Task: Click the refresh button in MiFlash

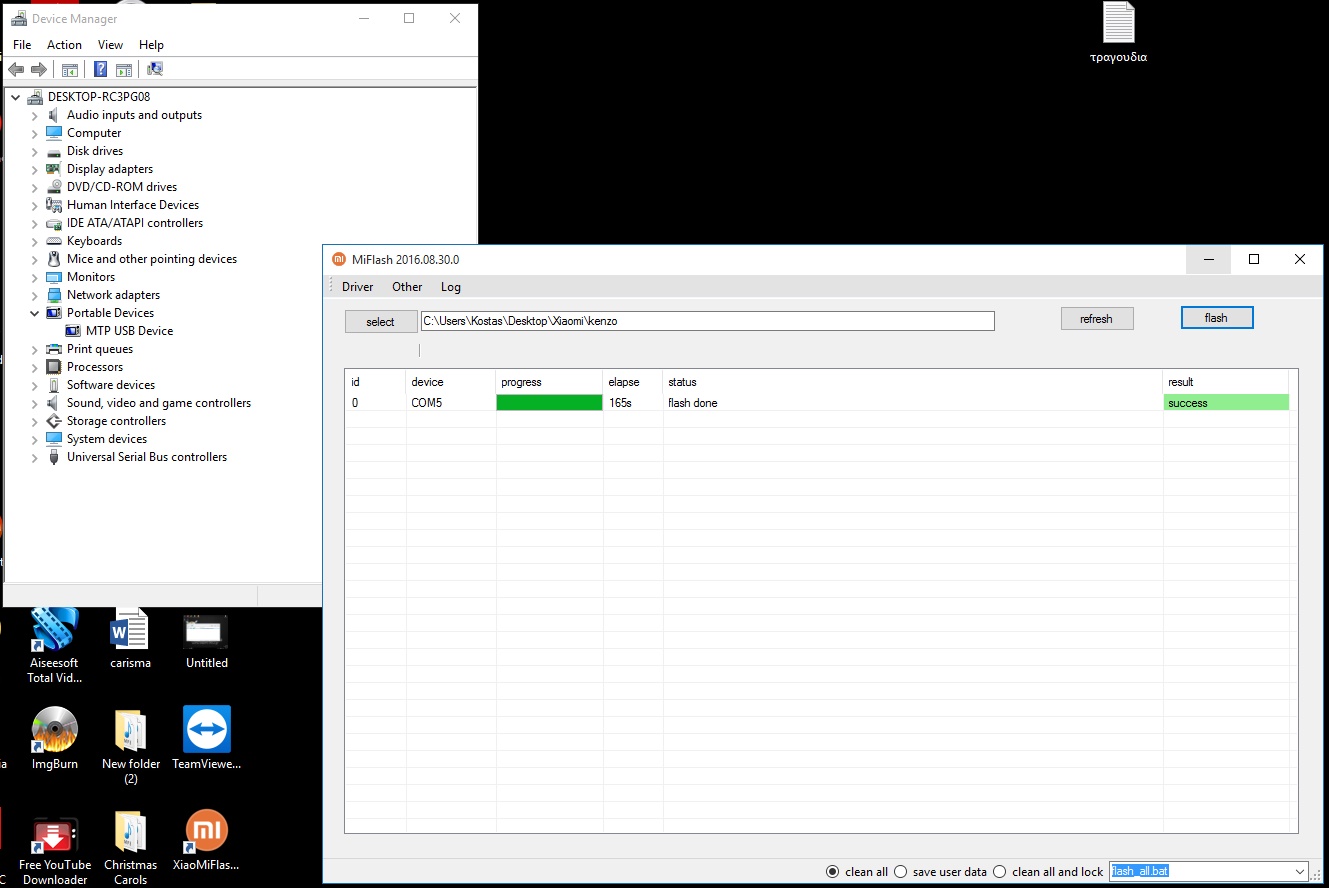Action: tap(1097, 319)
